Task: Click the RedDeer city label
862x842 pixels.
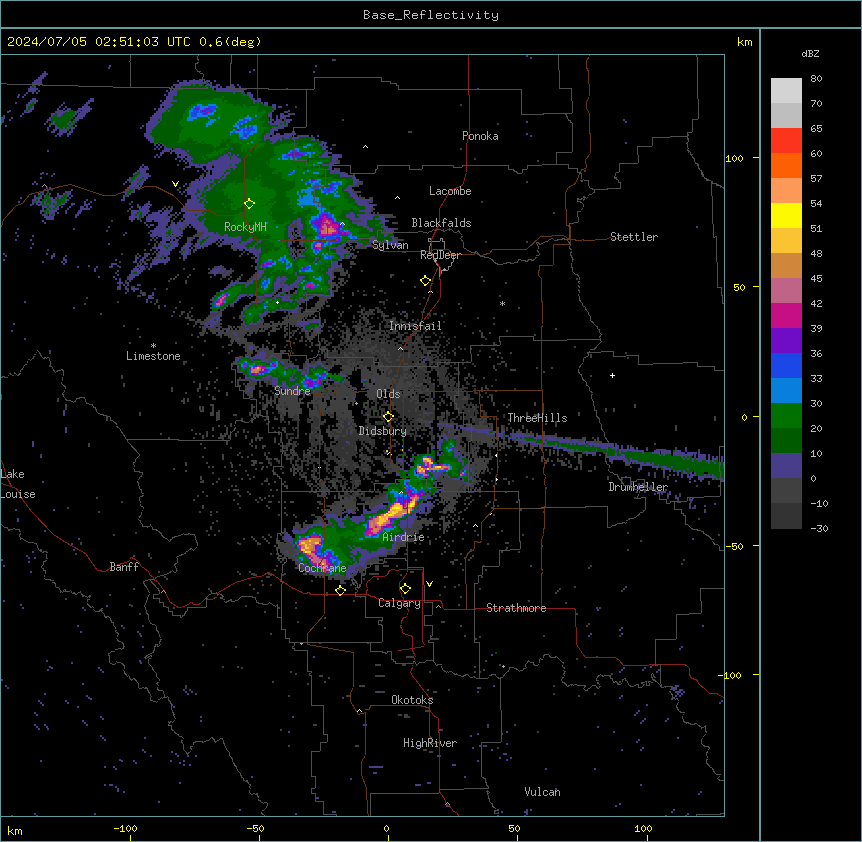Action: [x=440, y=255]
